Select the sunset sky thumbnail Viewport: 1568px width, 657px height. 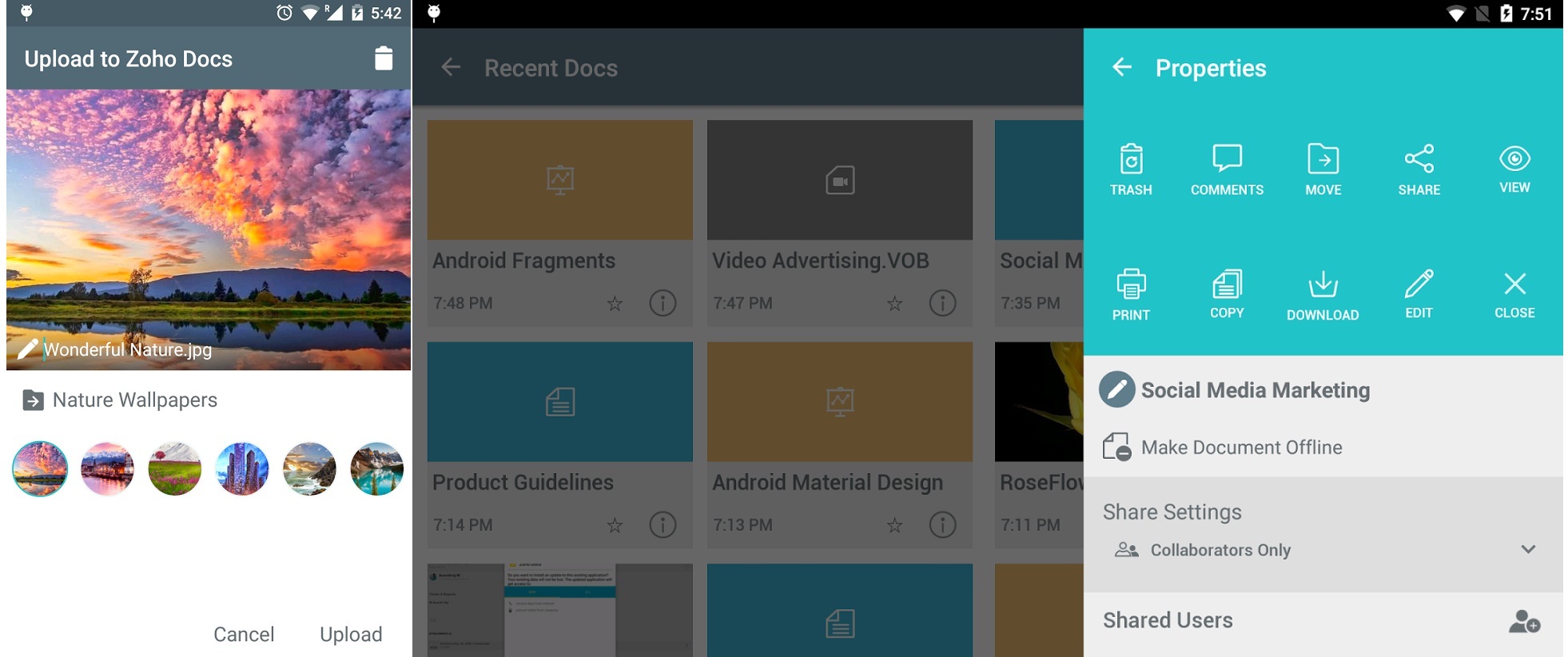point(40,469)
